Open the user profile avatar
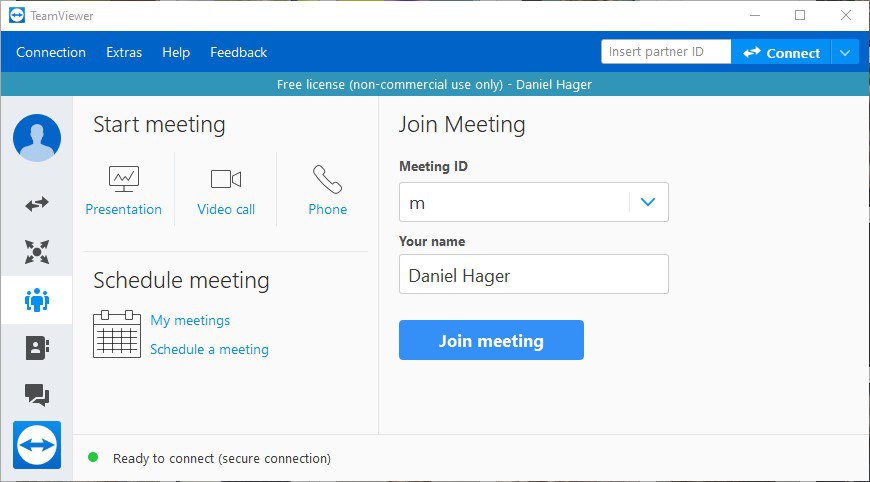Viewport: 870px width, 482px height. (37, 138)
